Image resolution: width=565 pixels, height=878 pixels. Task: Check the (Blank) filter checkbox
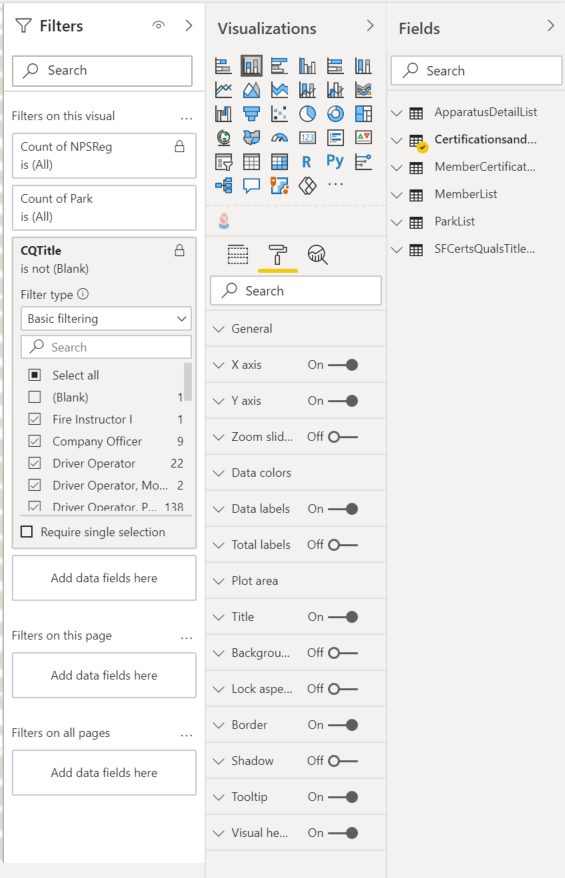(35, 397)
